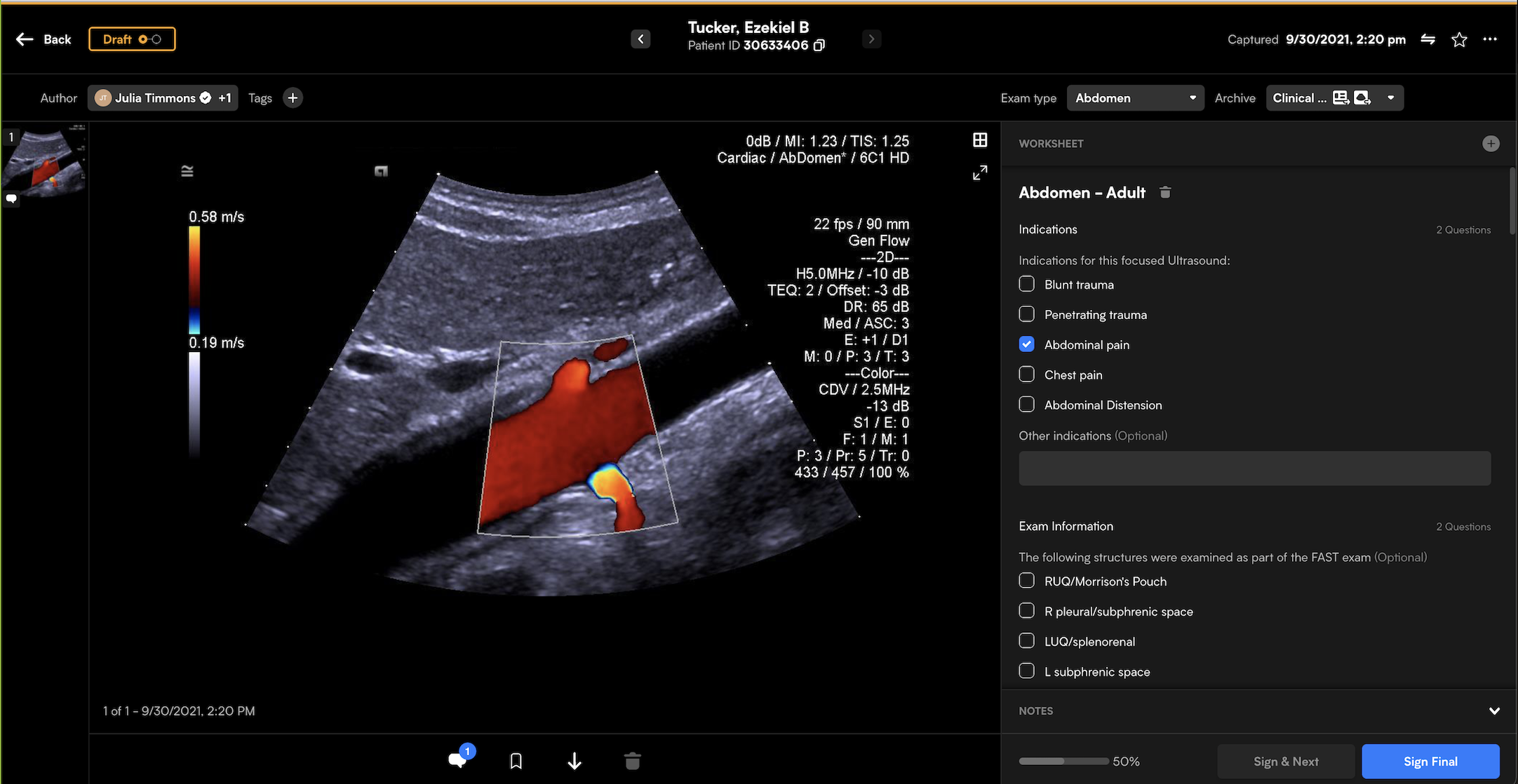Go back with the Back arrow
Screen dimensions: 1518x784
(43, 39)
